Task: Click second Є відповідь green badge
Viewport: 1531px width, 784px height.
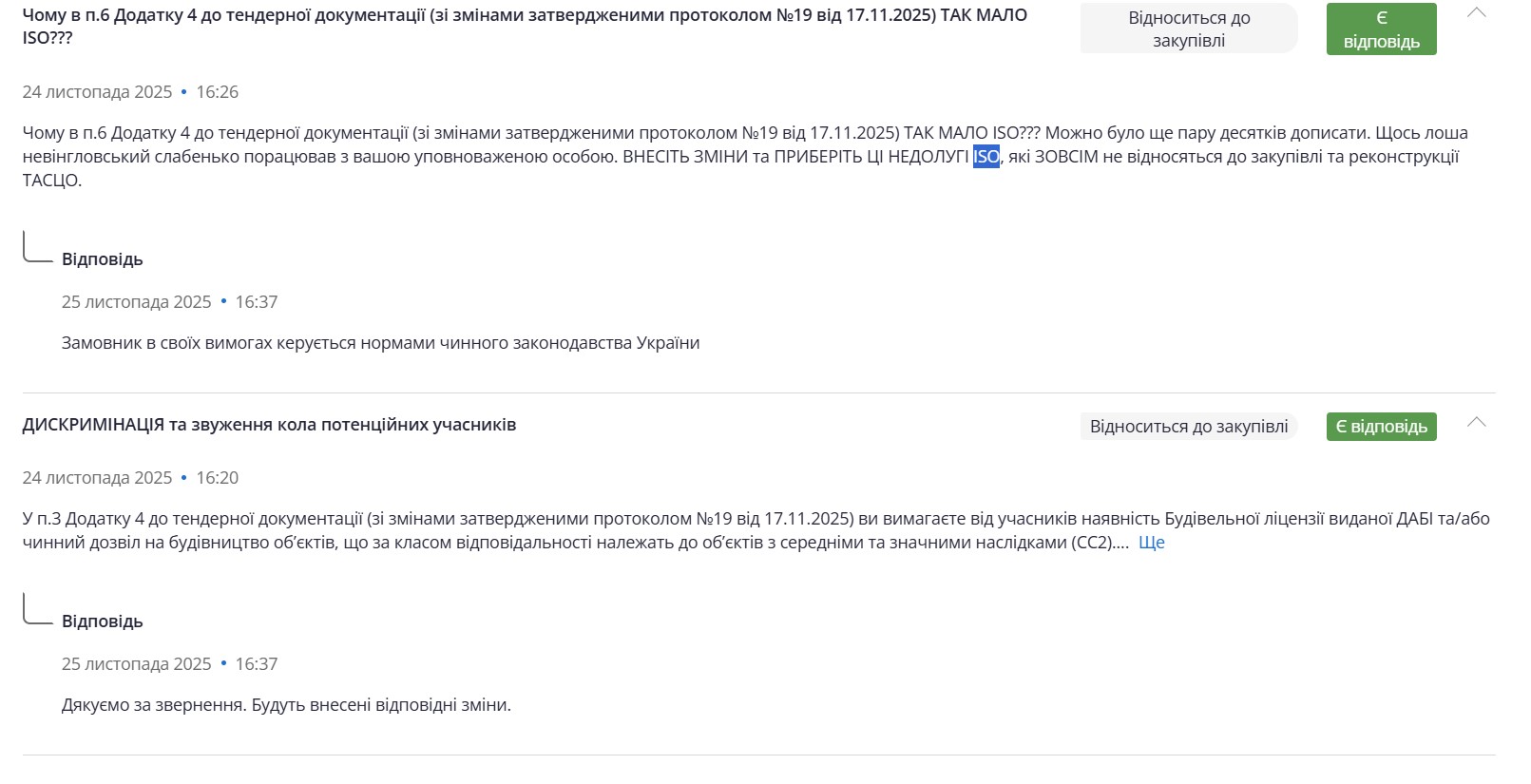Action: click(1381, 427)
